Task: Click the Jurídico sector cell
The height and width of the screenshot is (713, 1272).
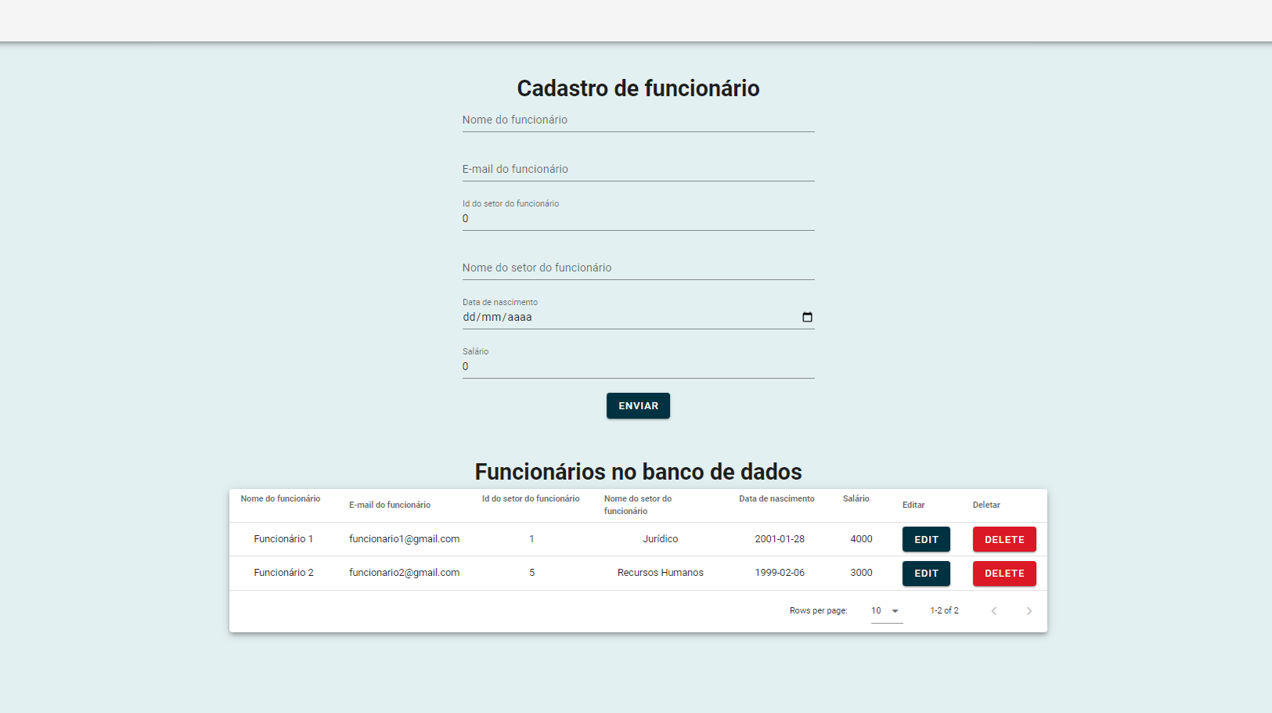Action: [x=660, y=539]
